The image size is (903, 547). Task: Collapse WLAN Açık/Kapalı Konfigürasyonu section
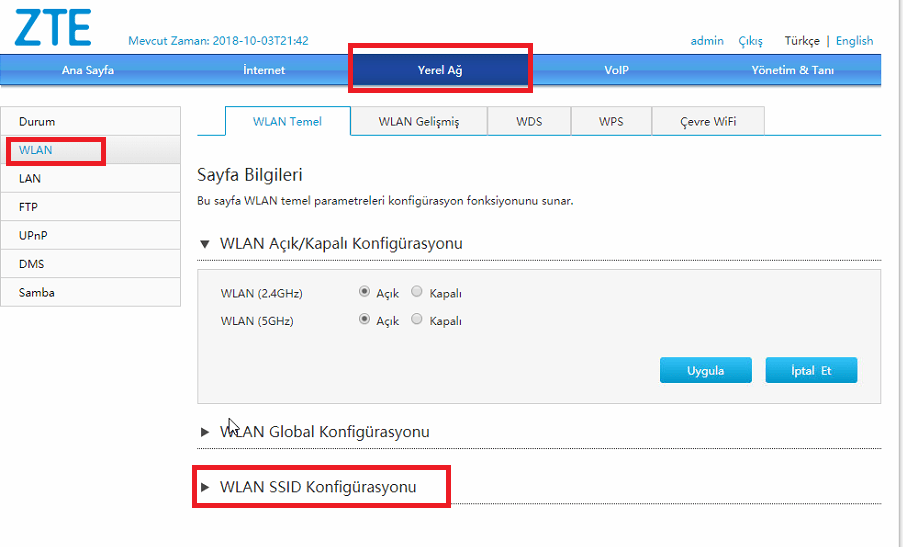click(x=330, y=243)
